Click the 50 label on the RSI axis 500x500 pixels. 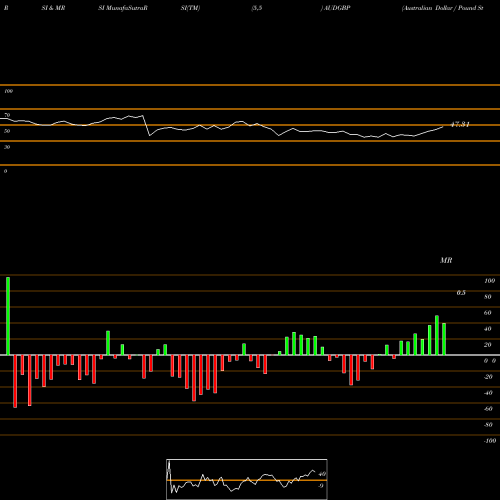pyautogui.click(x=7, y=131)
